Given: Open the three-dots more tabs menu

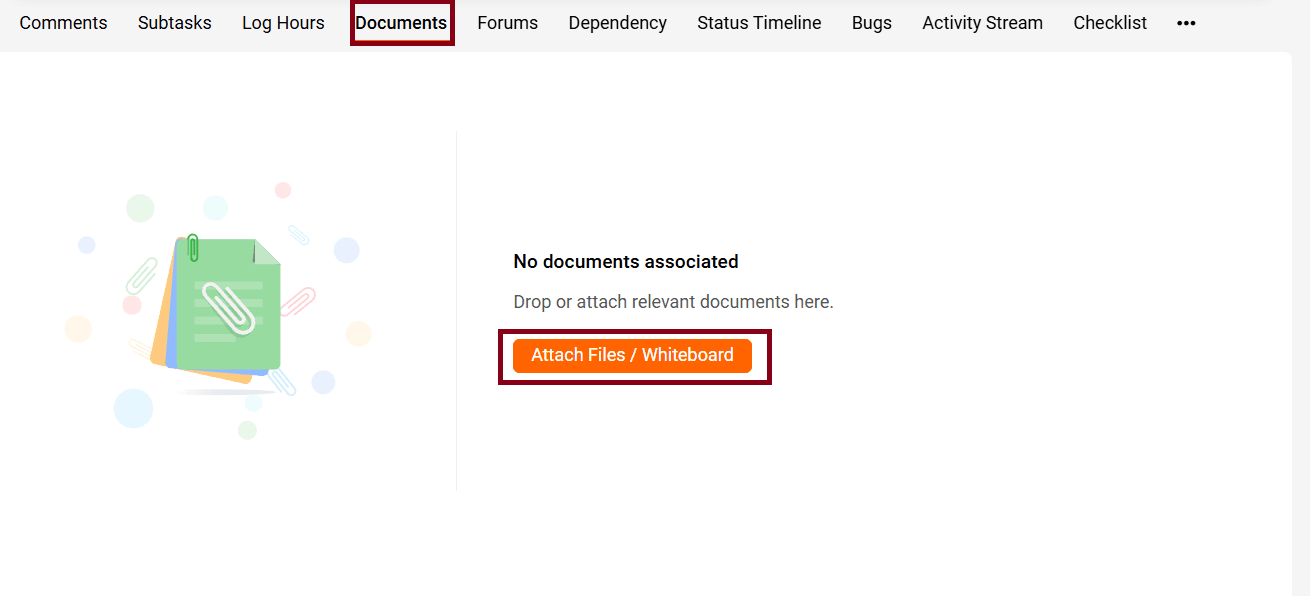Looking at the screenshot, I should [x=1186, y=23].
